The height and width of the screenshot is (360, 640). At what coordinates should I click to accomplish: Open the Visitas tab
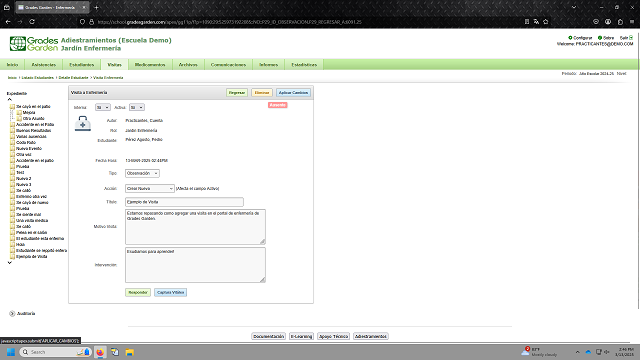click(114, 64)
